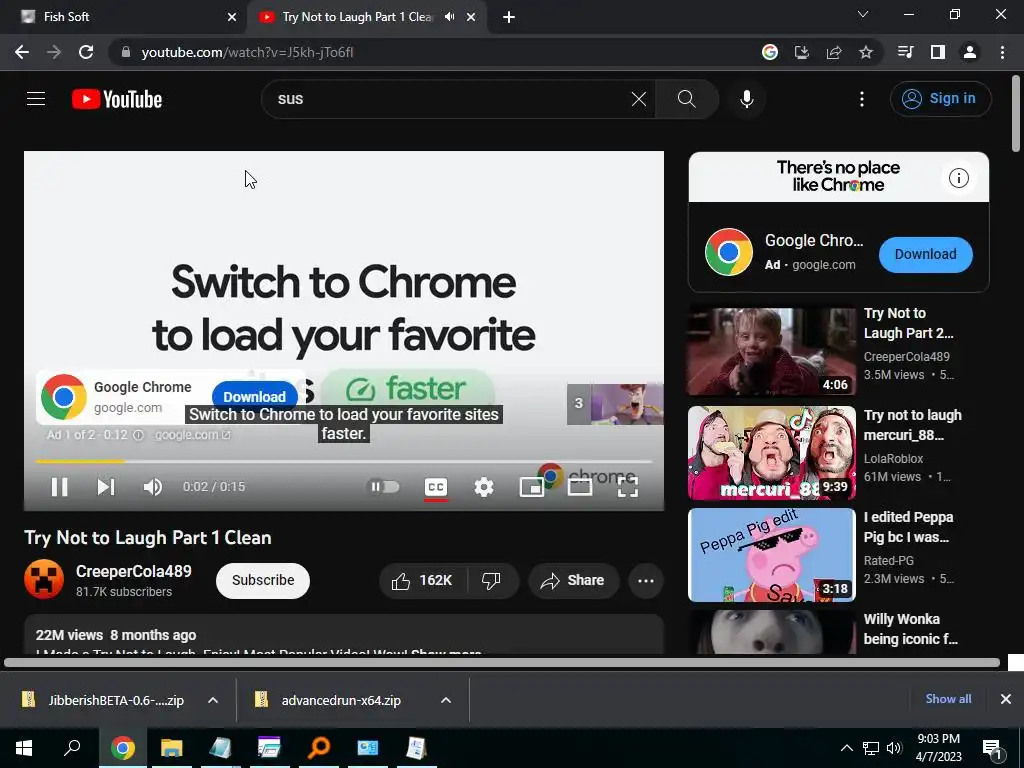This screenshot has height=768, width=1024.
Task: Open I edited Peppa Pig video thumbnail
Action: click(771, 554)
